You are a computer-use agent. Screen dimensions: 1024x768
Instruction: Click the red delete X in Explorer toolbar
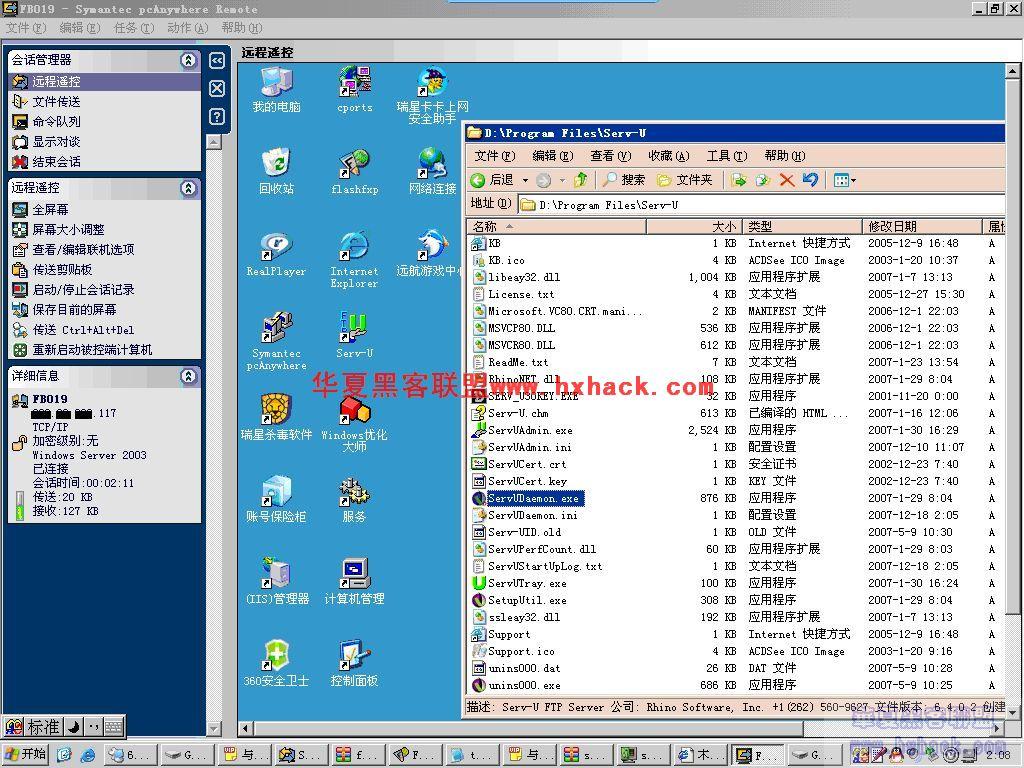[787, 180]
